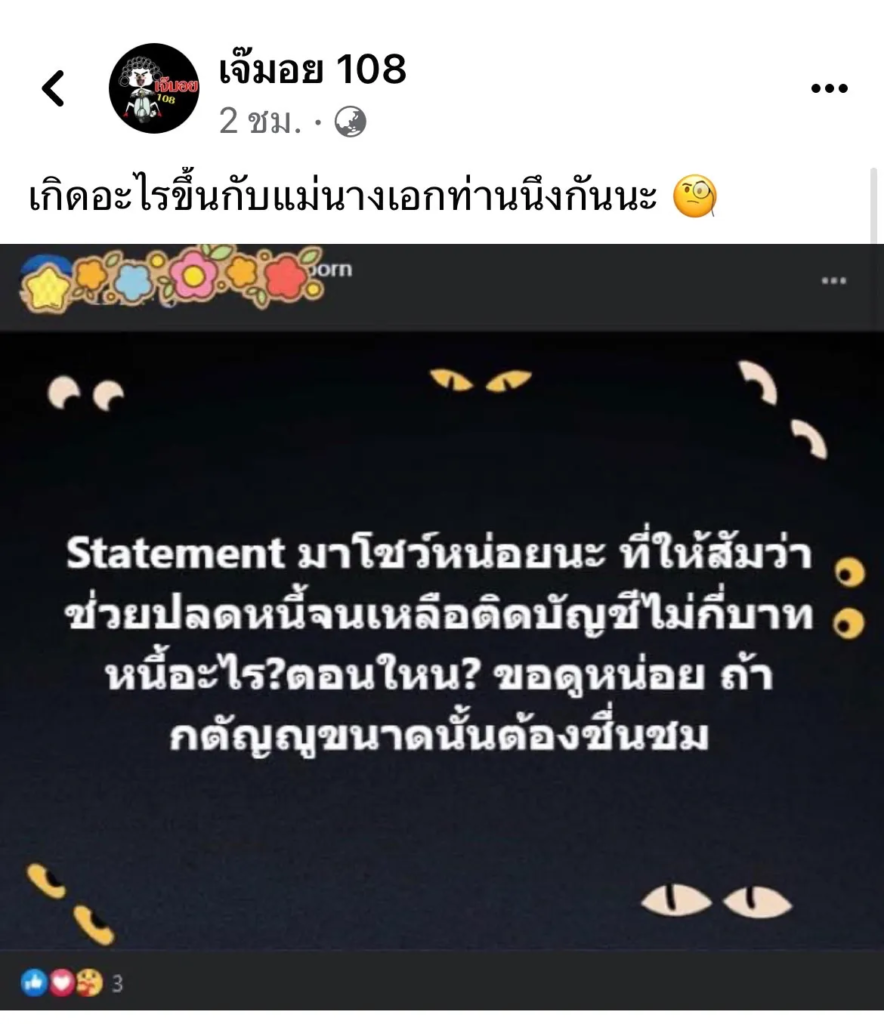Click the cream cat eyes at bottom right
Image resolution: width=884 pixels, height=1024 pixels.
(716, 902)
